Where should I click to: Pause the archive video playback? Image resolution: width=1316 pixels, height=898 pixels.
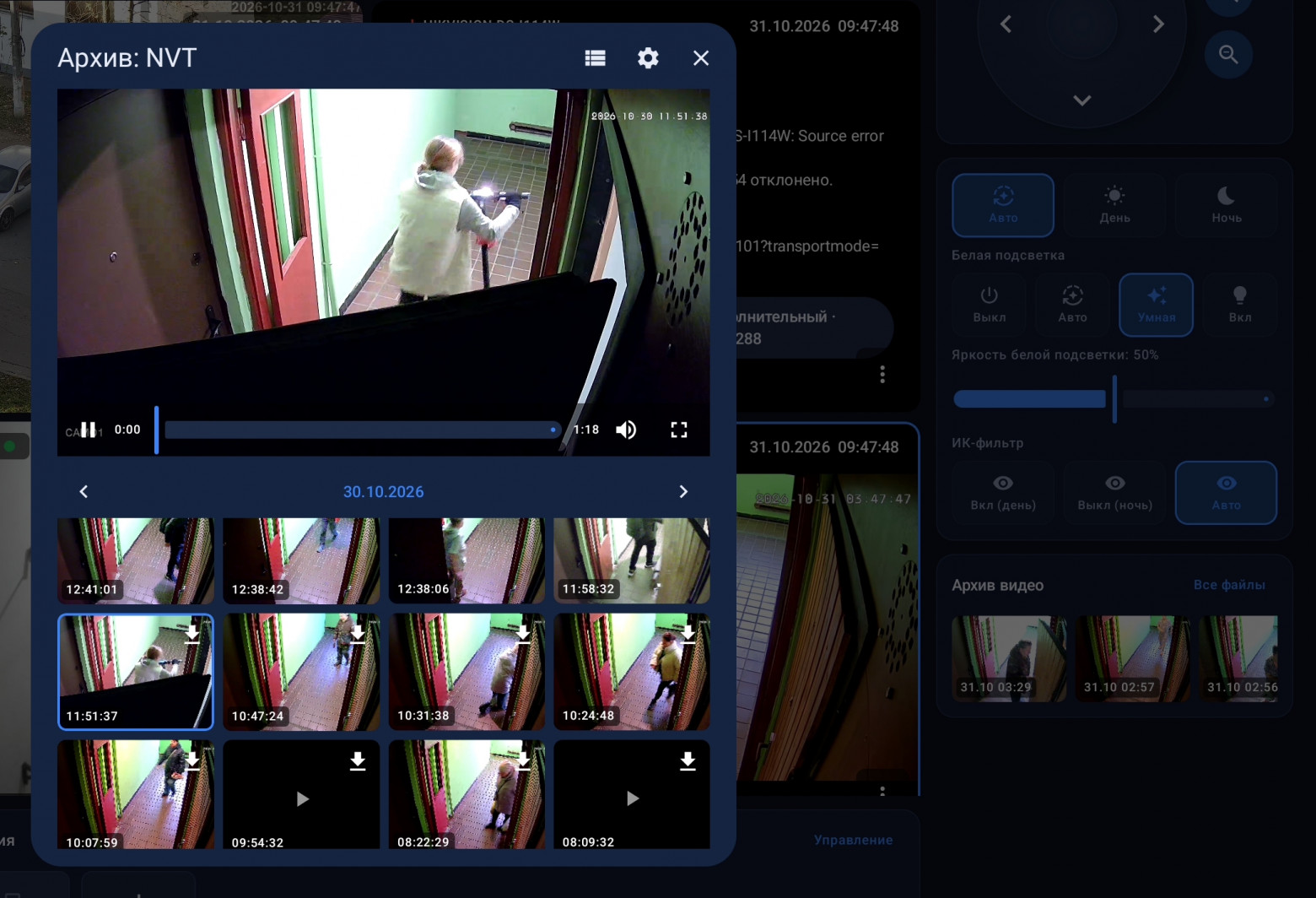point(88,430)
